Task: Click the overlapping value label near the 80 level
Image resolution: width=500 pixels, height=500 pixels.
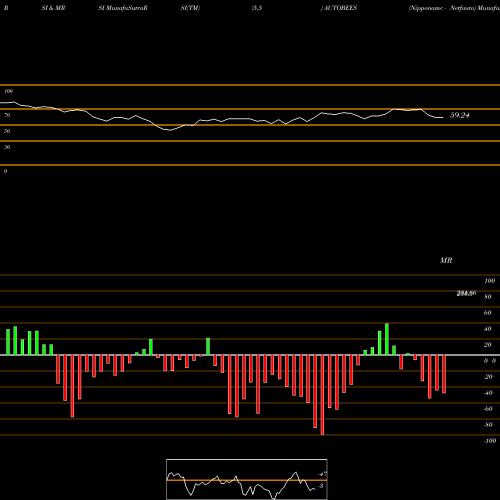Action: click(466, 293)
